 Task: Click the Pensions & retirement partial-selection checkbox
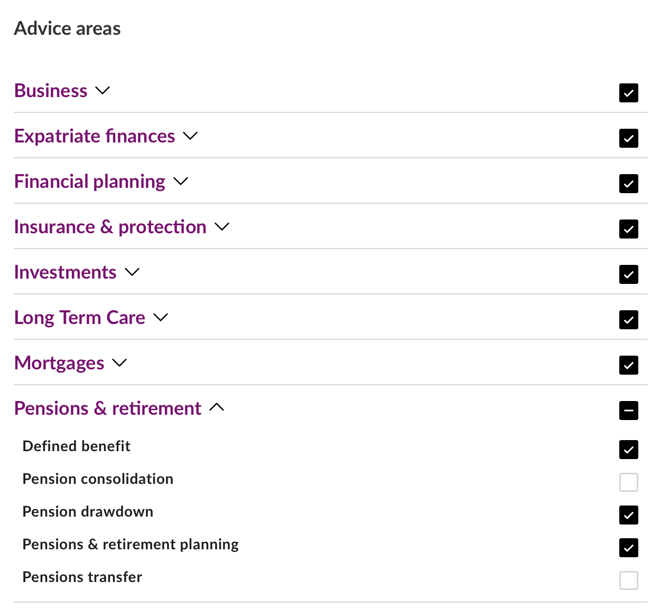click(628, 410)
